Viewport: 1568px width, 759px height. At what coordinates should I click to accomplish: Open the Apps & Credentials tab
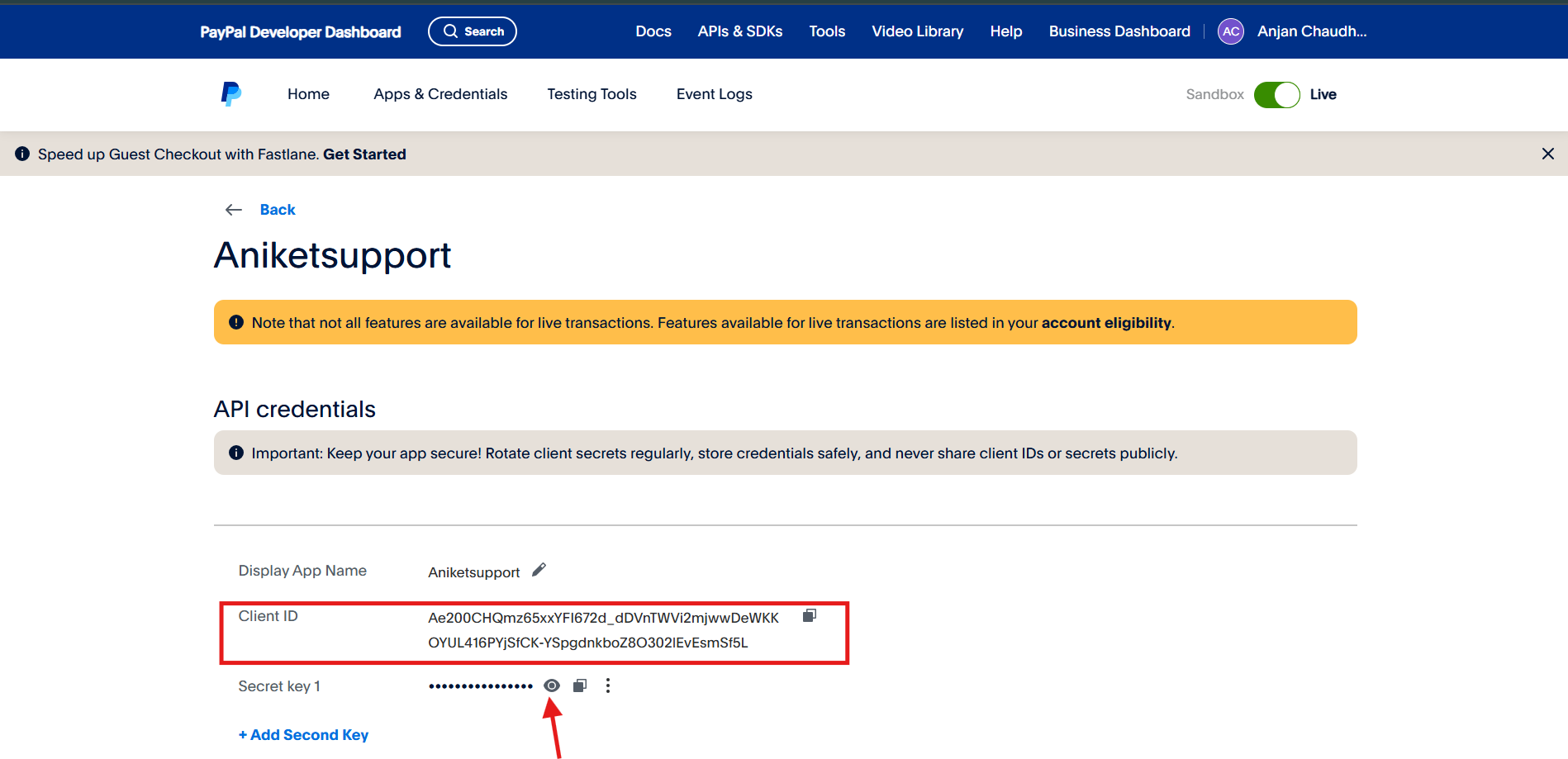point(440,94)
